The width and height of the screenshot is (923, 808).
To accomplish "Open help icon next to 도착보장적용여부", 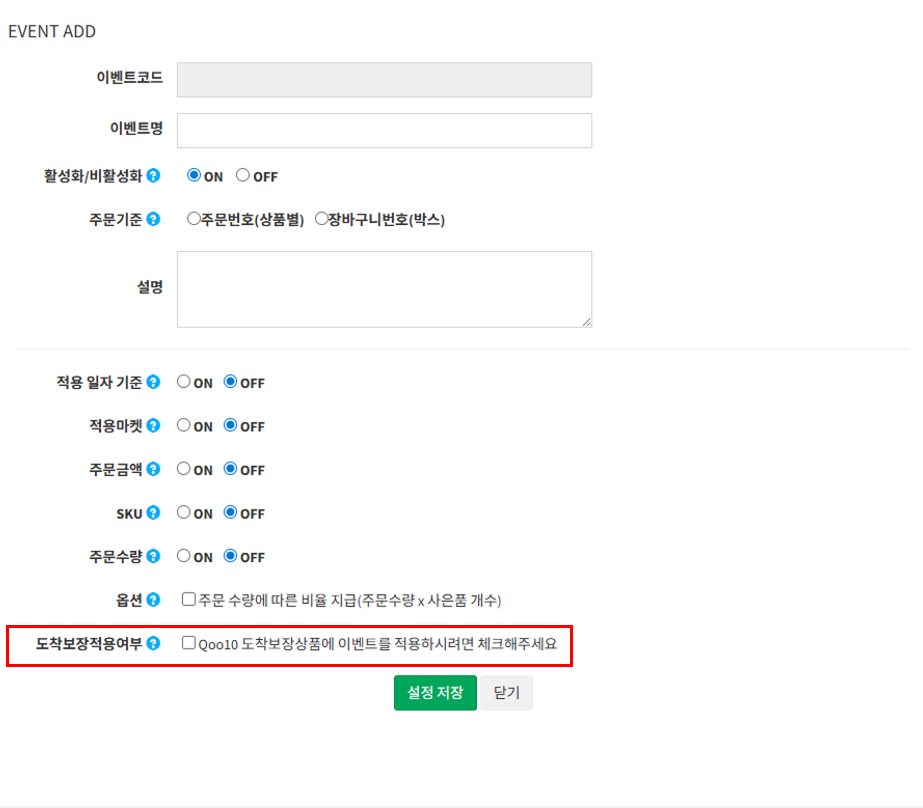I will click(x=154, y=643).
